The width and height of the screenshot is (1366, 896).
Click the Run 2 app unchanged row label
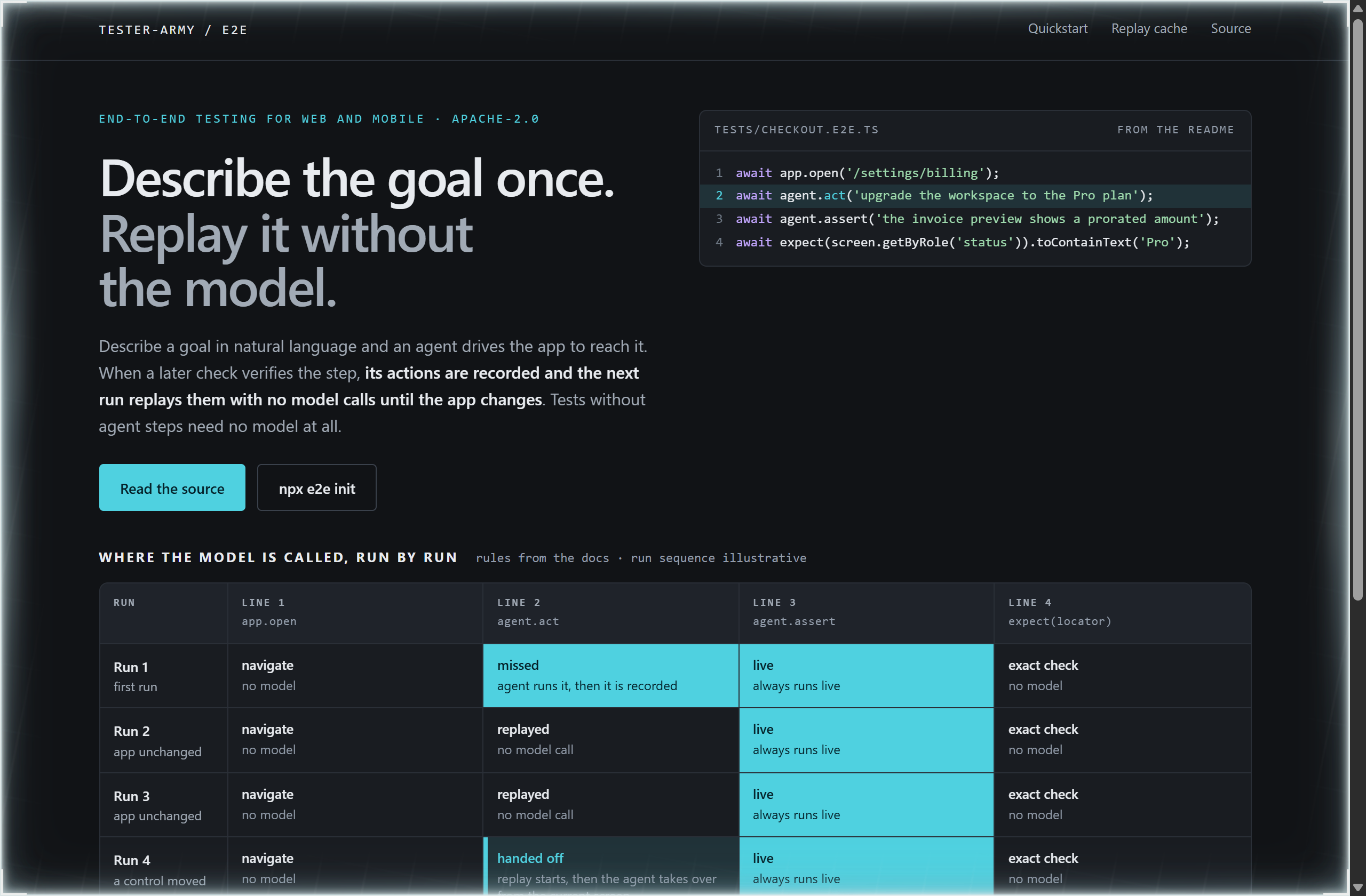[x=164, y=741]
